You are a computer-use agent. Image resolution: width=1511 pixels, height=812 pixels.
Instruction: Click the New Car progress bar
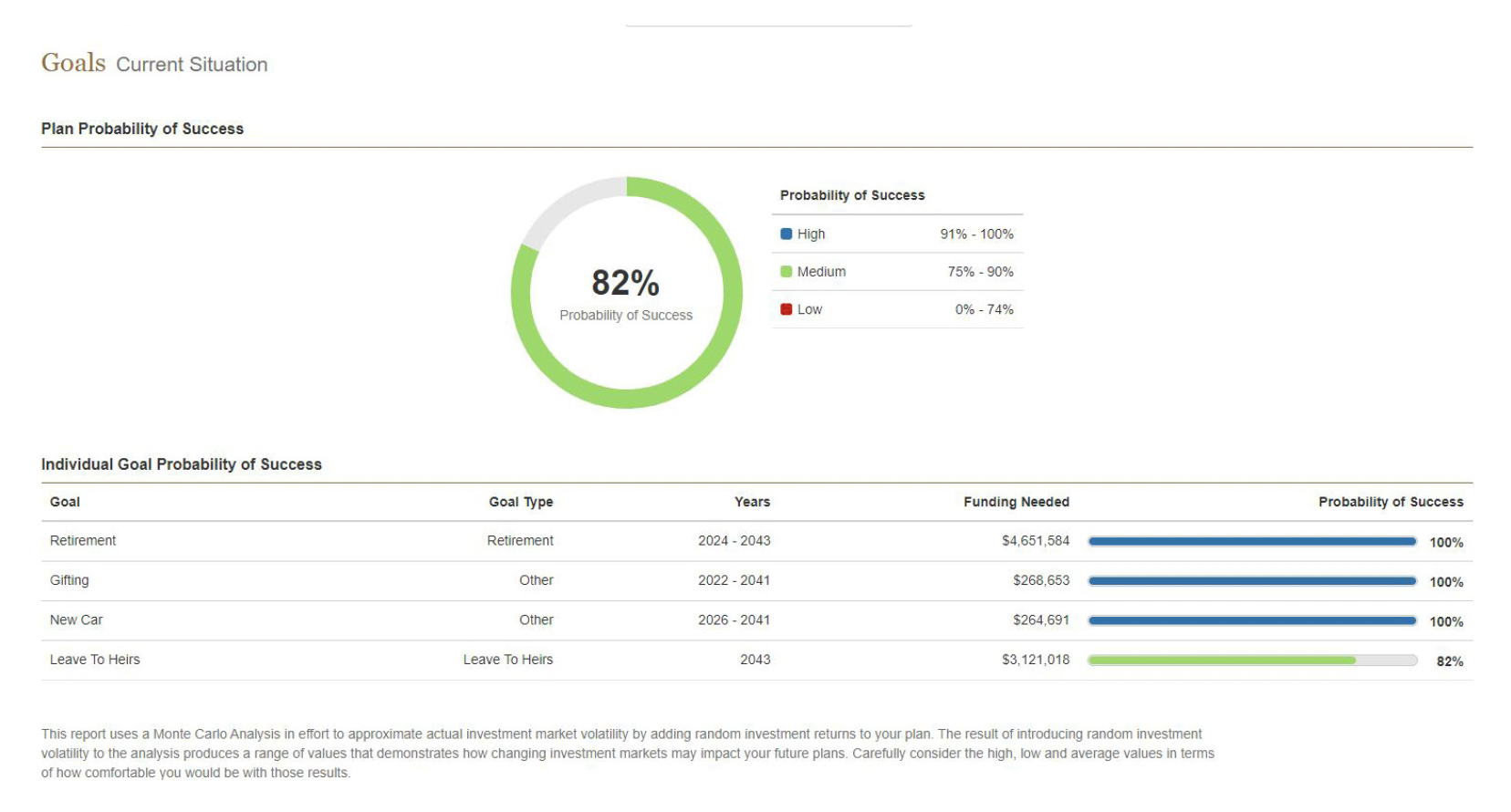tap(1252, 620)
